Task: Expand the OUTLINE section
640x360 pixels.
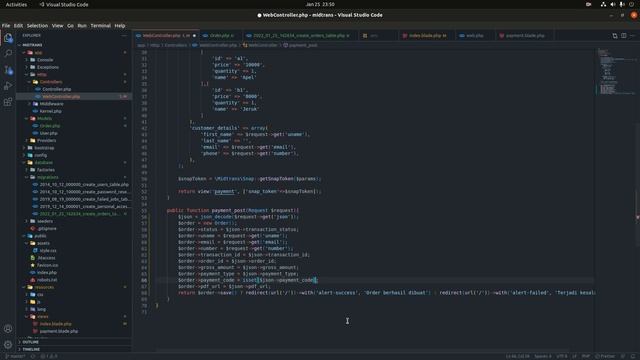Action: pyautogui.click(x=31, y=342)
